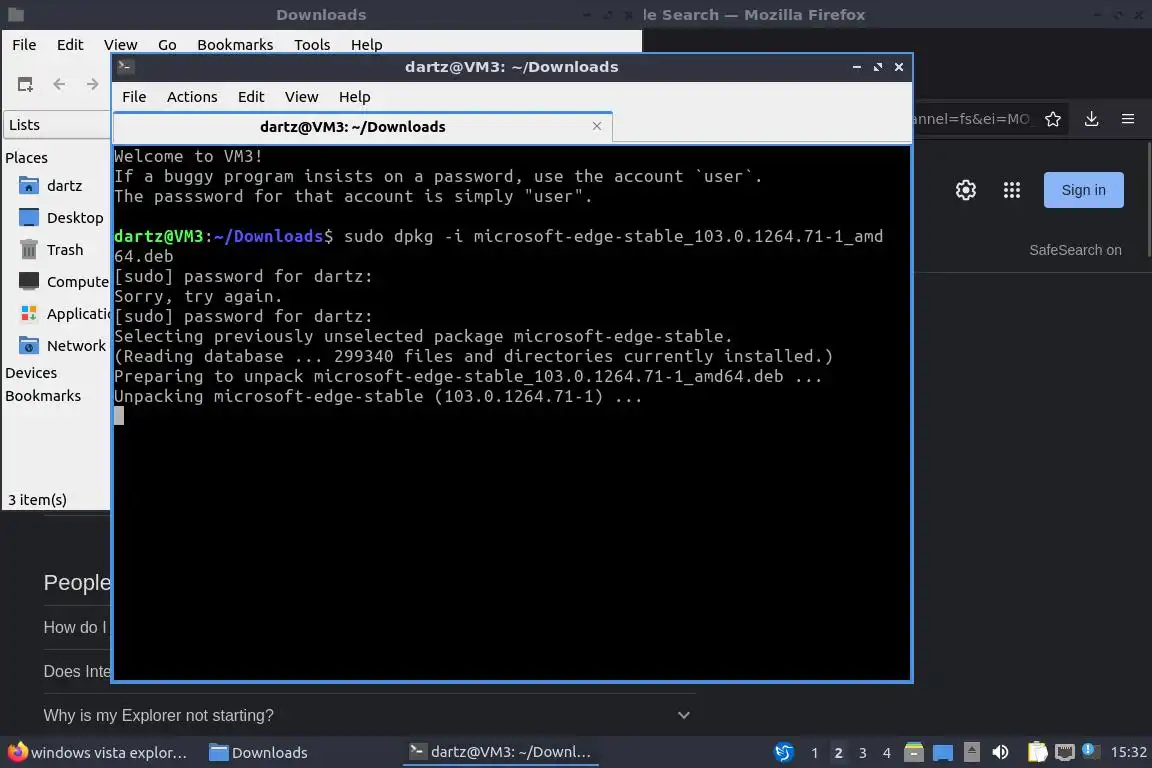Open the View menu in the terminal
This screenshot has height=768, width=1152.
pyautogui.click(x=301, y=97)
